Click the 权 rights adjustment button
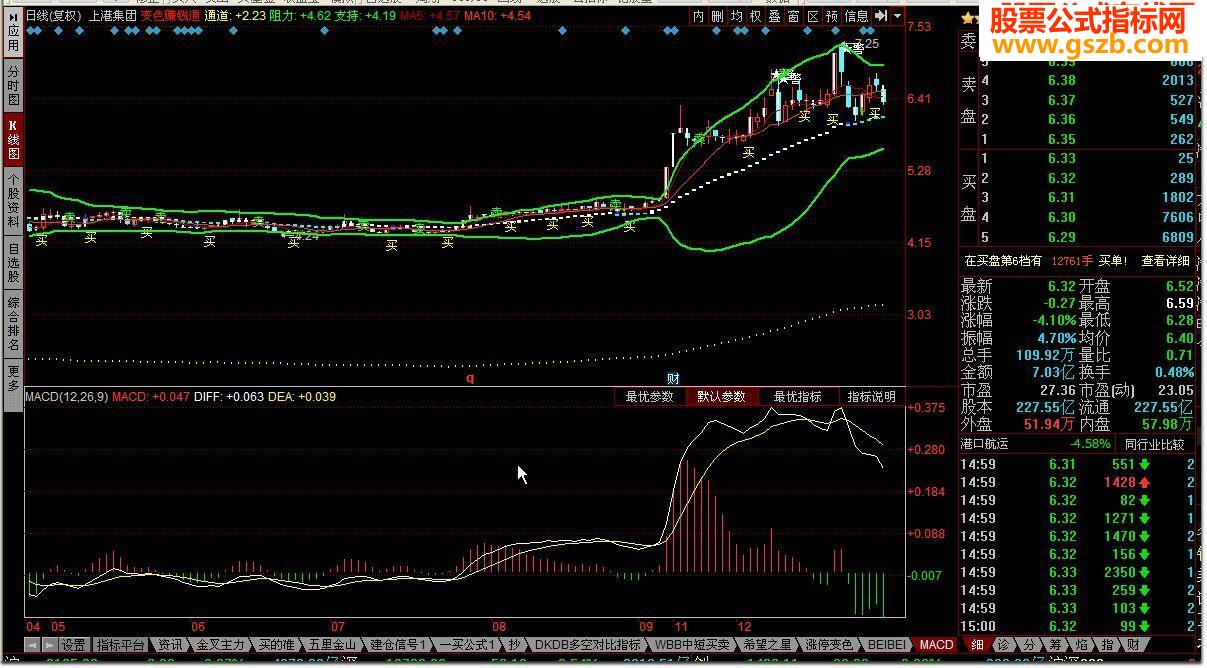This screenshot has height=668, width=1207. pyautogui.click(x=755, y=16)
